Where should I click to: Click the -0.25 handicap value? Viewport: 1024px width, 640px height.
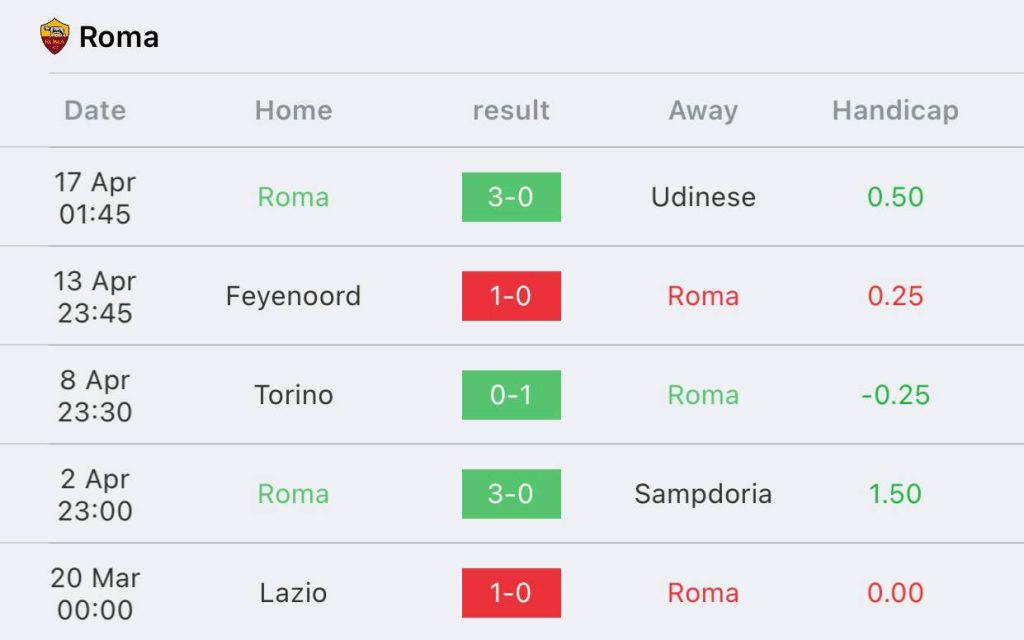[x=895, y=395]
